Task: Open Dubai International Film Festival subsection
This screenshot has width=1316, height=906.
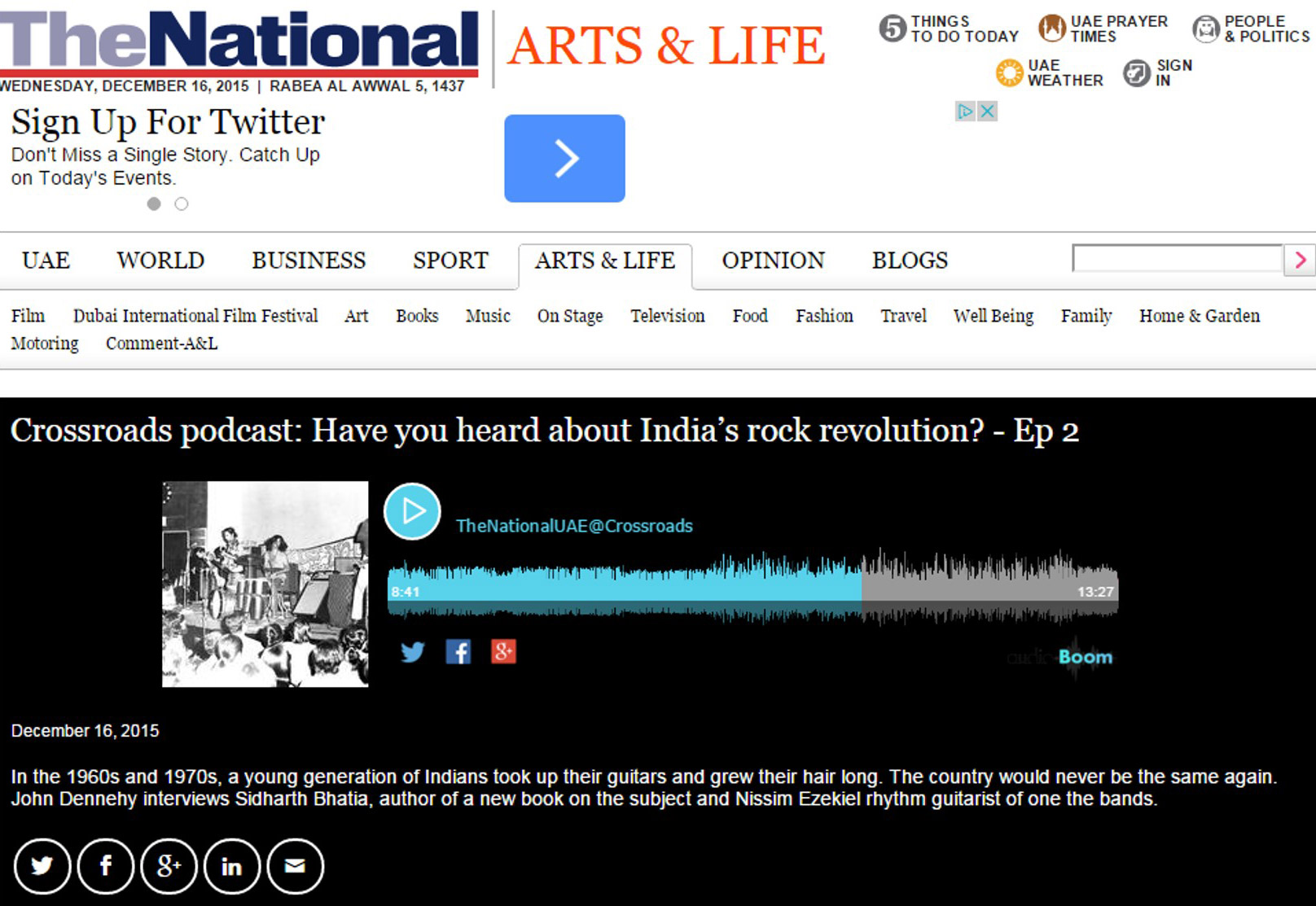Action: (195, 316)
